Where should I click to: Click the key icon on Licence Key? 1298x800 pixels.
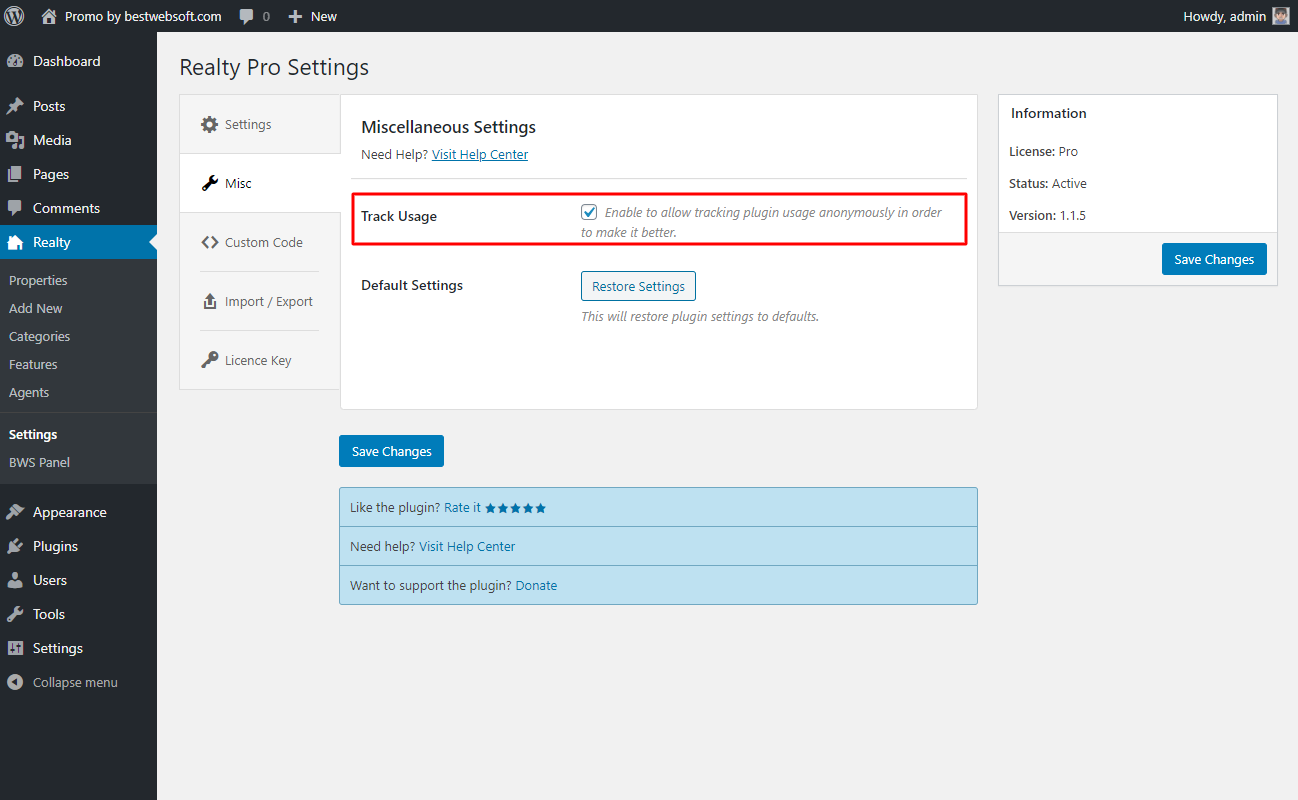point(209,361)
